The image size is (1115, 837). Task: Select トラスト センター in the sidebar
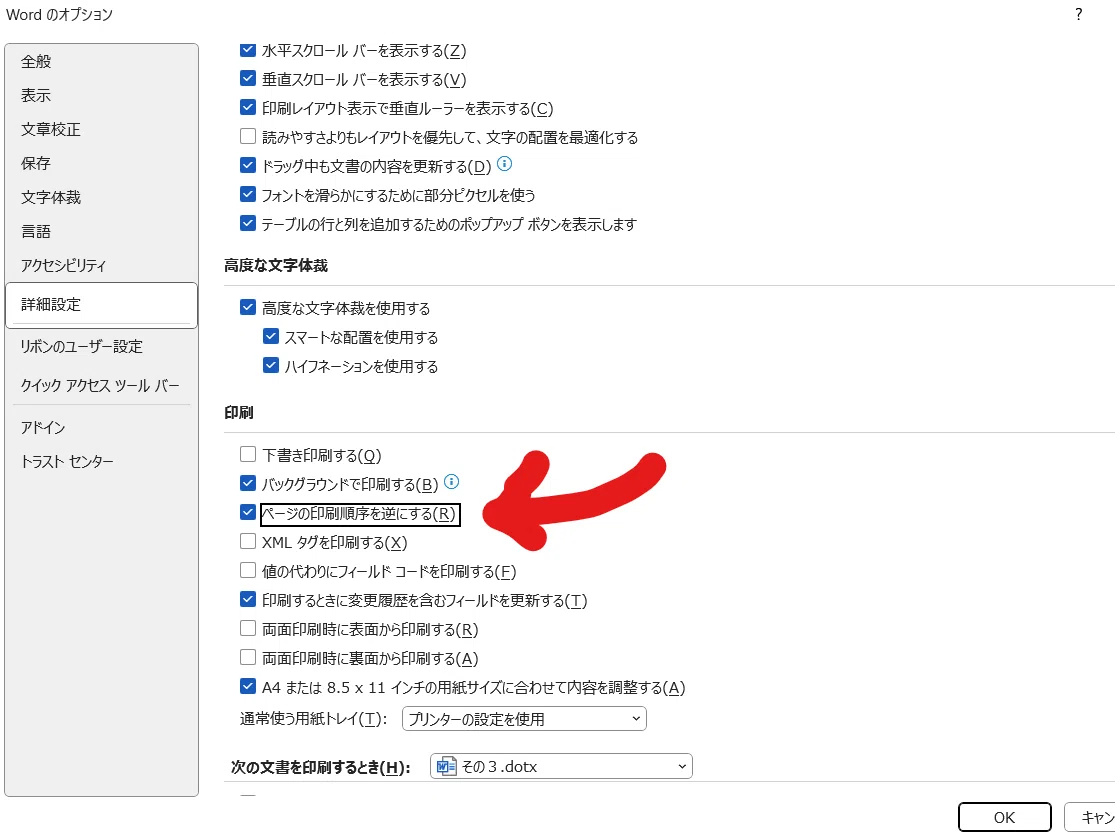click(101, 462)
